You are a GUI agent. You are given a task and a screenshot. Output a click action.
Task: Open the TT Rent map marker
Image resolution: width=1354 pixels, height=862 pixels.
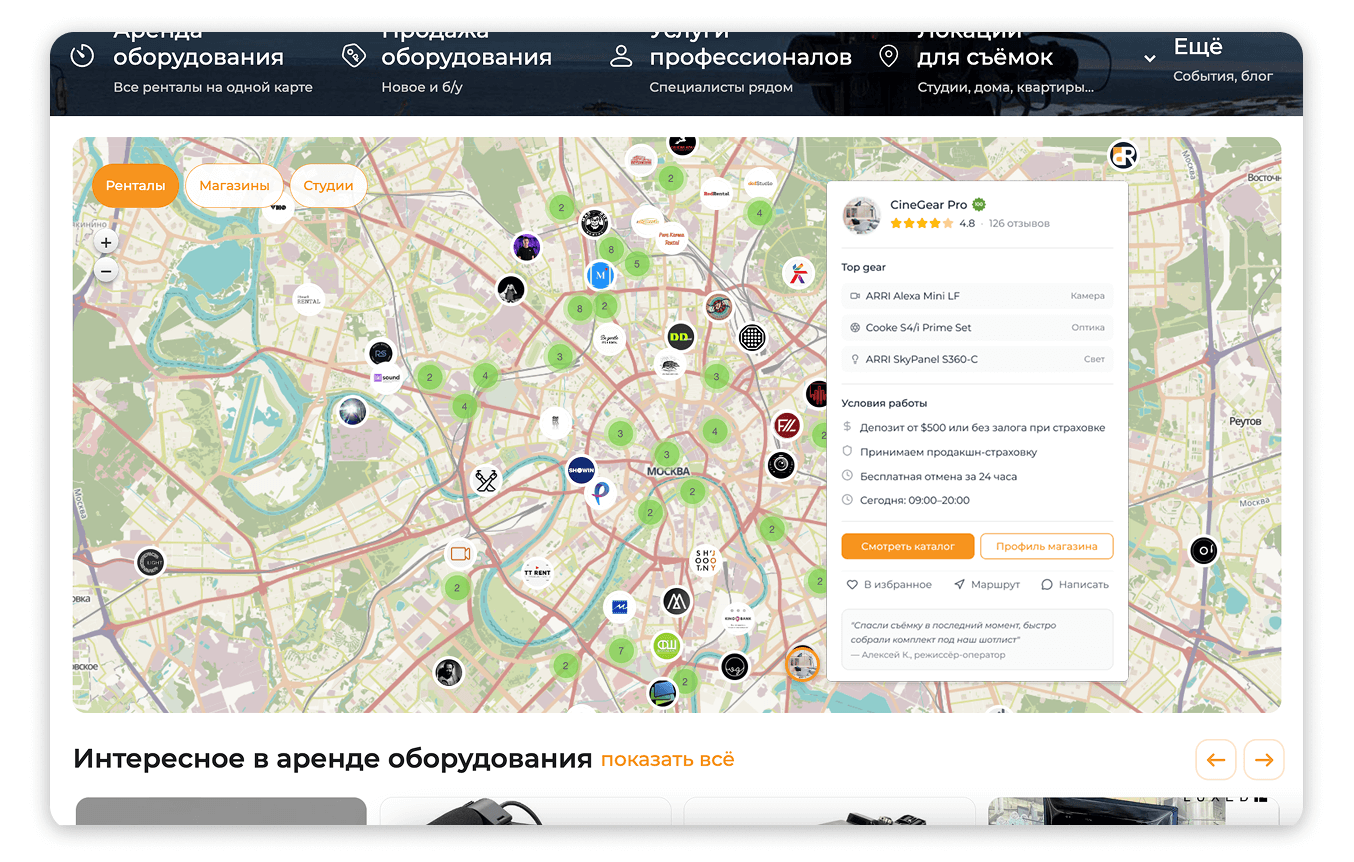(x=537, y=573)
